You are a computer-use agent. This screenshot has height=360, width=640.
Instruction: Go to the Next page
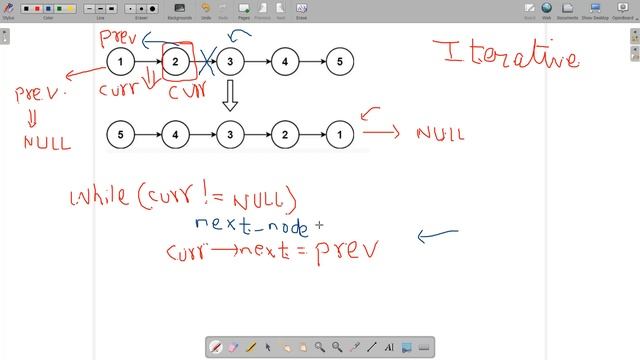pyautogui.click(x=280, y=11)
